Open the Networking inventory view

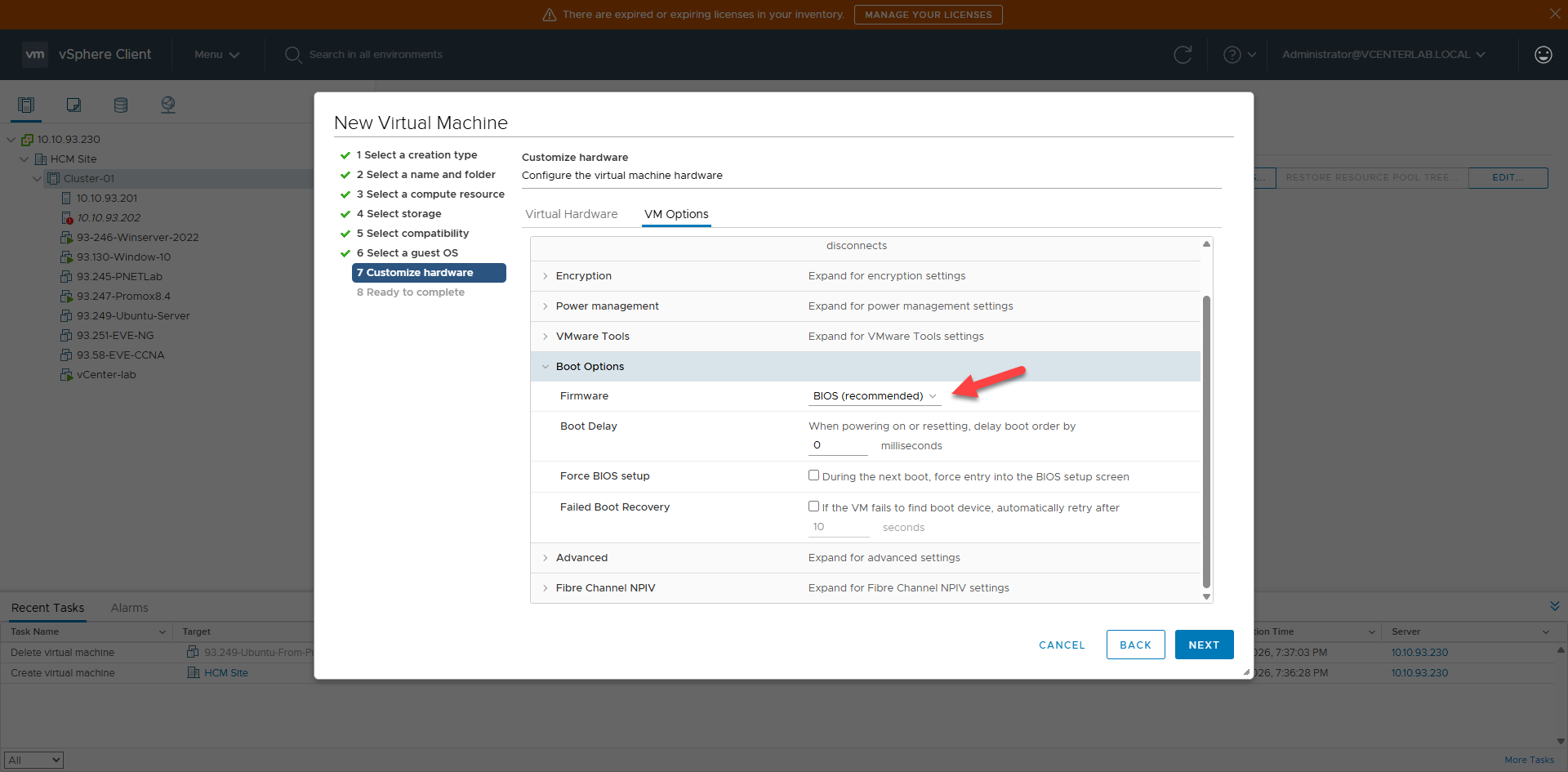coord(167,105)
